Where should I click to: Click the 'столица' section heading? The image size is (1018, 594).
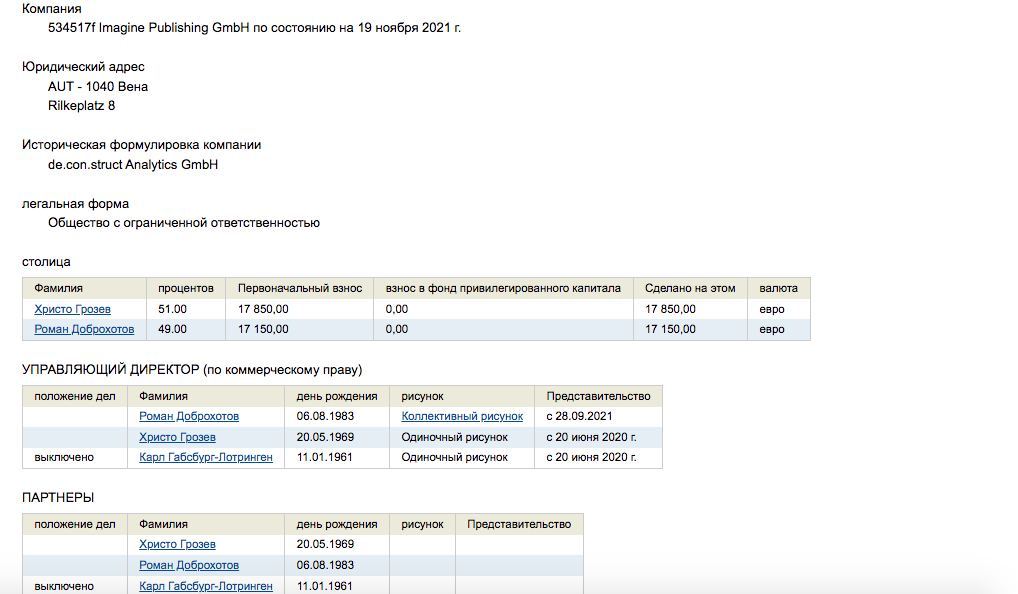[x=46, y=262]
